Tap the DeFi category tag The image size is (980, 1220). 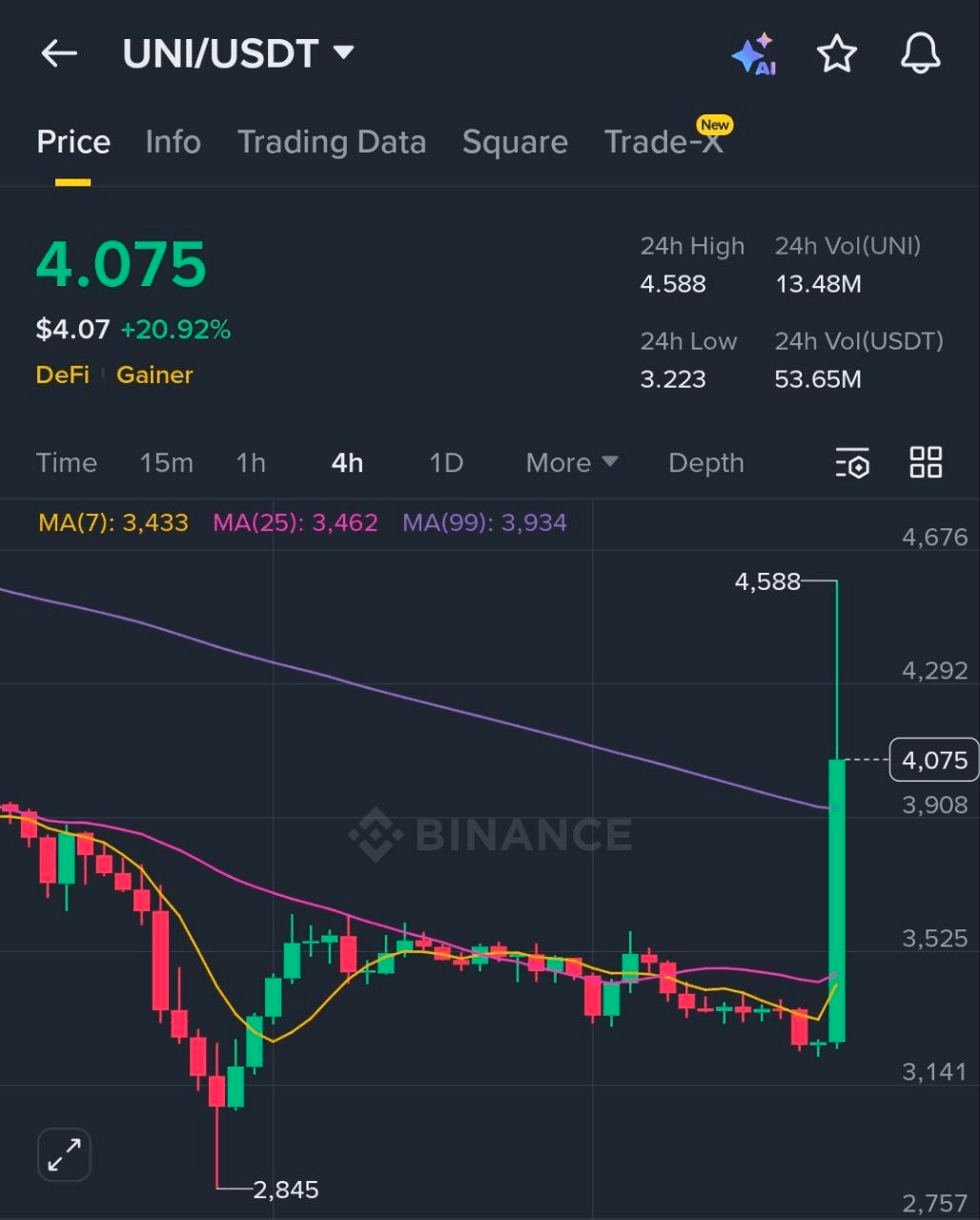(x=62, y=375)
